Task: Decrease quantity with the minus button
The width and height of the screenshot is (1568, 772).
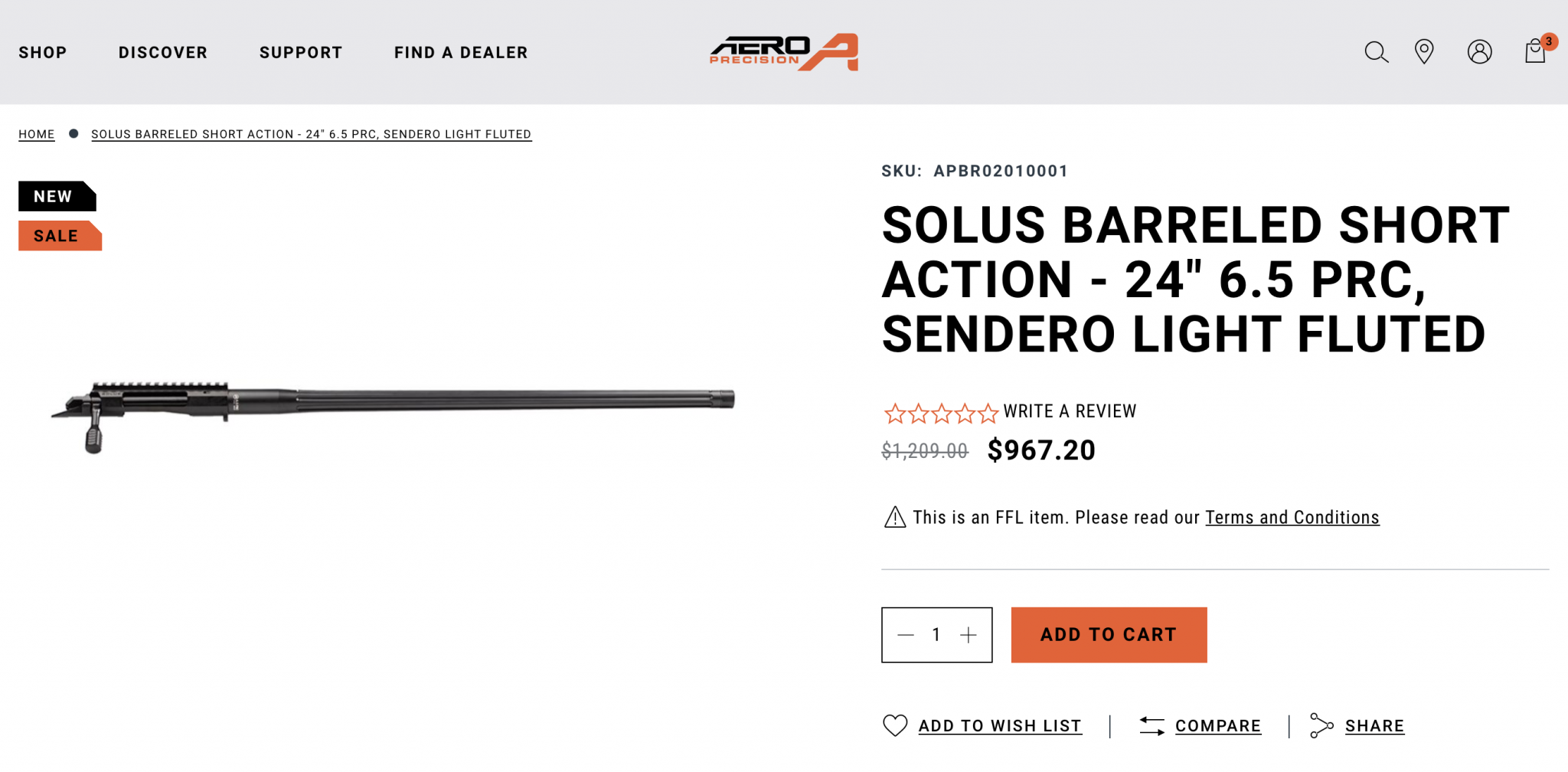Action: (906, 635)
